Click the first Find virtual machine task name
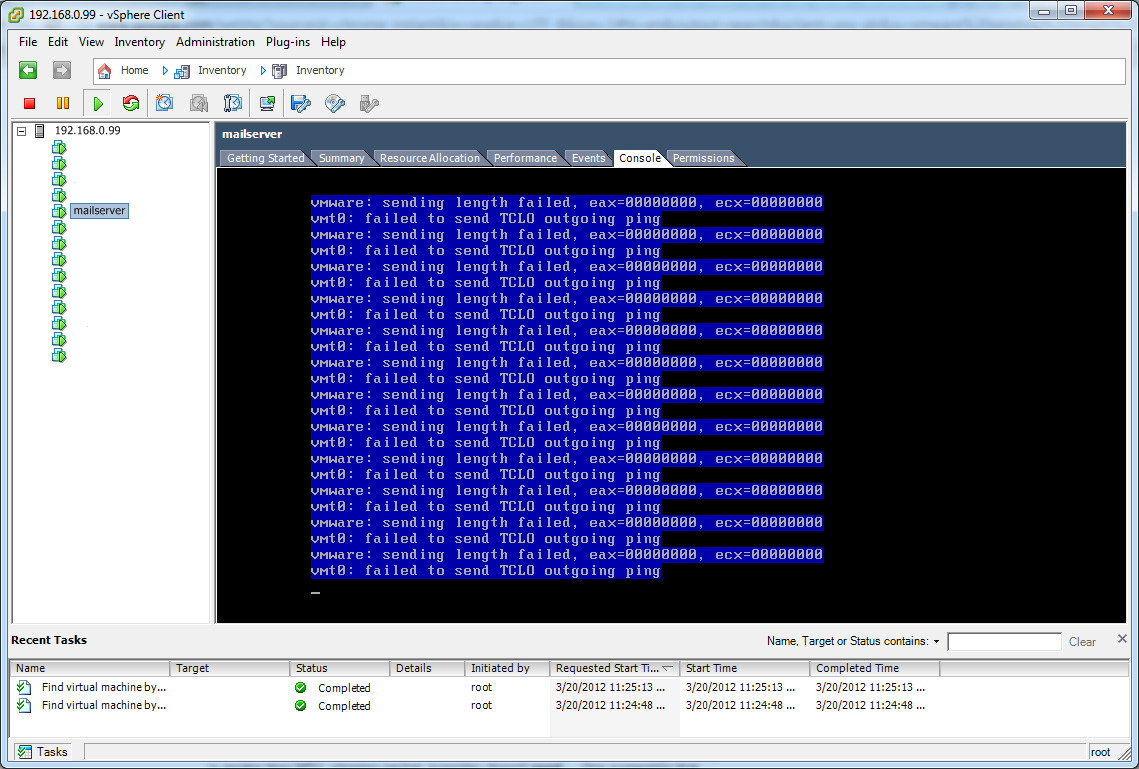Image resolution: width=1139 pixels, height=769 pixels. click(x=104, y=687)
